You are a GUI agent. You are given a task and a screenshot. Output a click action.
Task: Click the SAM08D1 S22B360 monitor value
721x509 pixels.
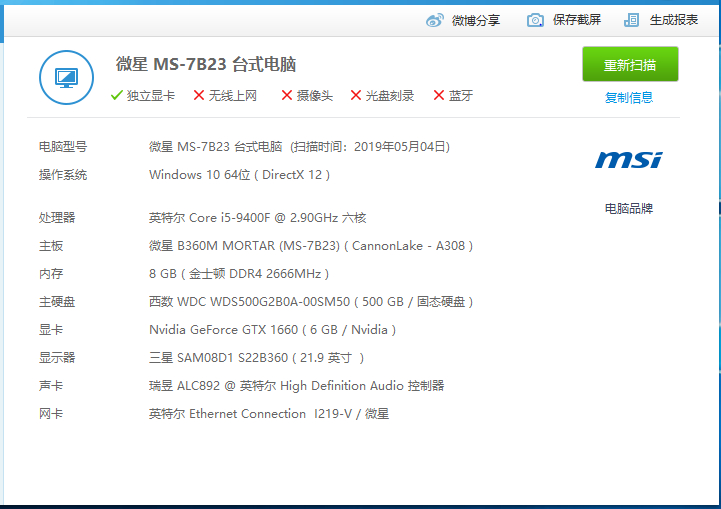[257, 358]
